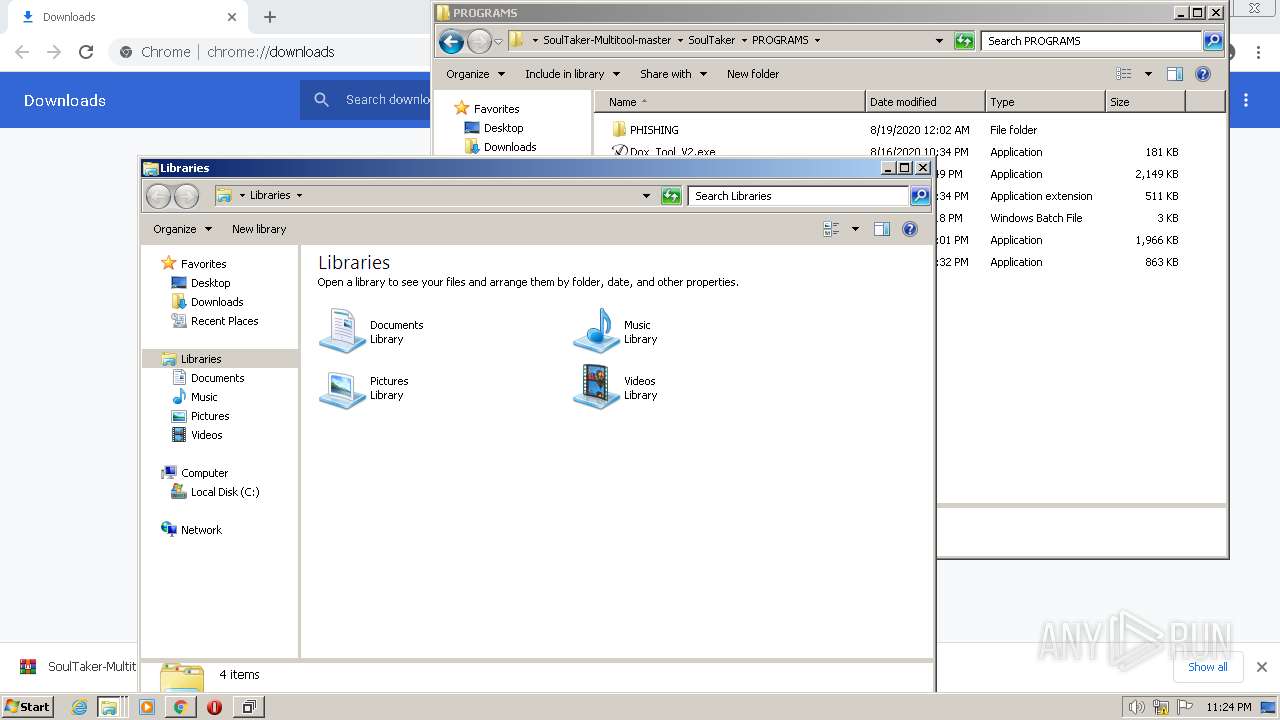Screen dimensions: 1280x720
Task: Select Music in the navigation tree
Action: [x=204, y=397]
